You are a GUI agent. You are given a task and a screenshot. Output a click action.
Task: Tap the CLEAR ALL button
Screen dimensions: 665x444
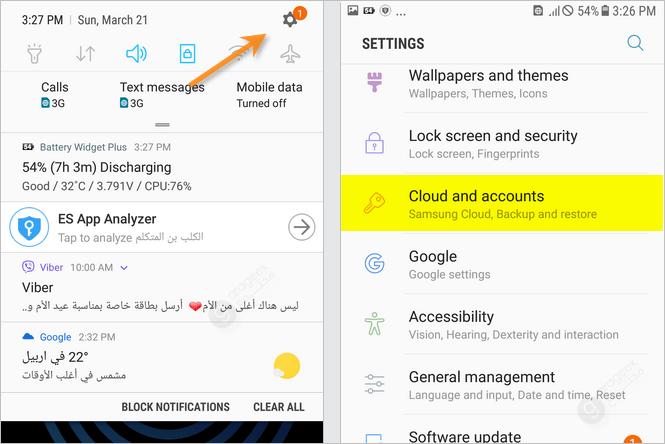click(x=279, y=407)
